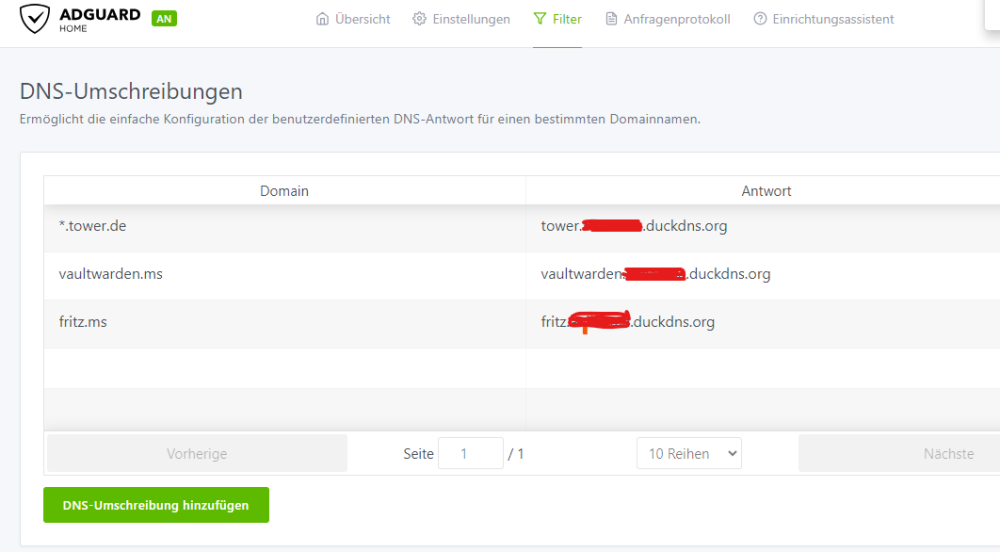Sort by the Domain column header
This screenshot has height=552, width=1000.
(284, 191)
